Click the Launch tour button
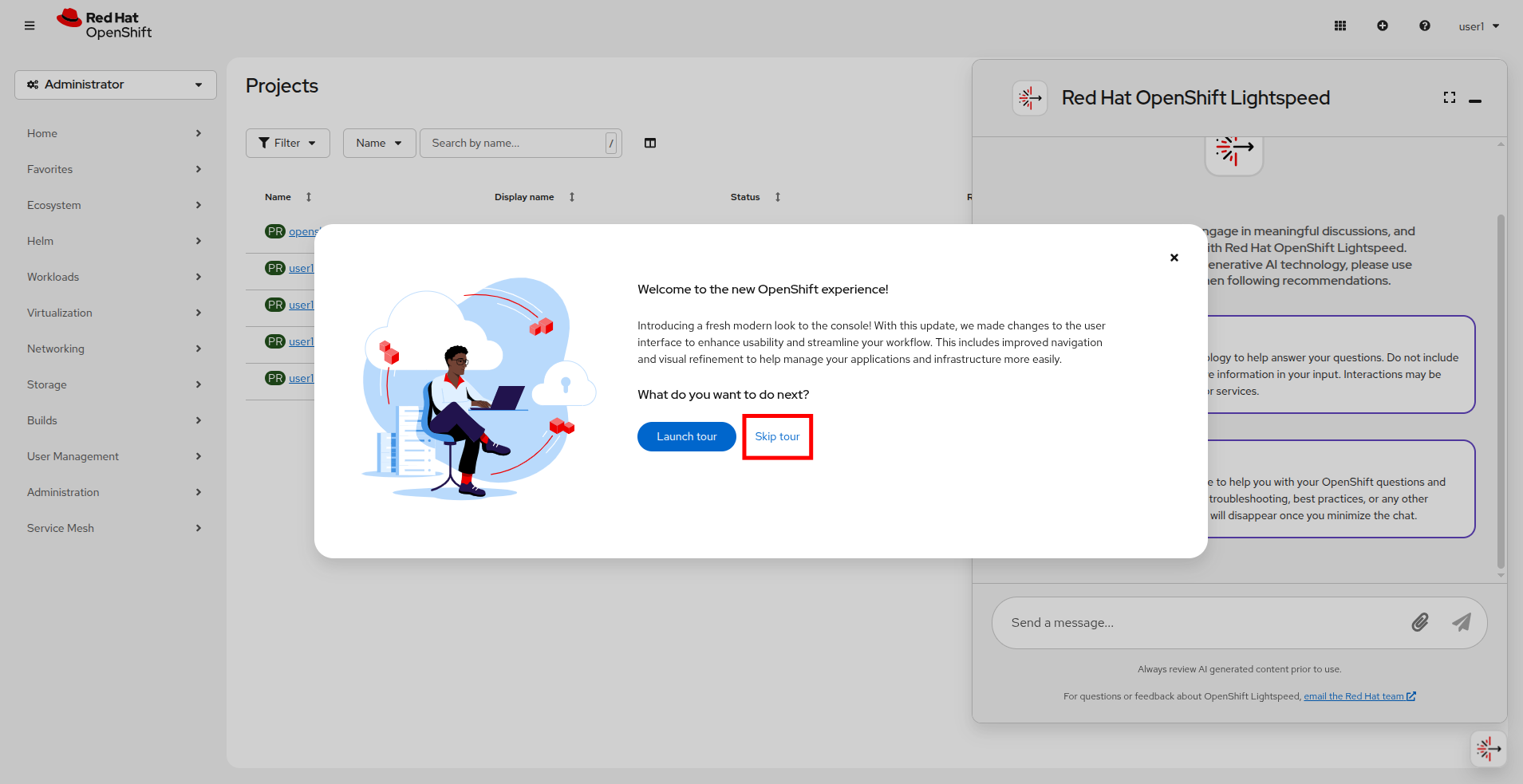 [686, 436]
